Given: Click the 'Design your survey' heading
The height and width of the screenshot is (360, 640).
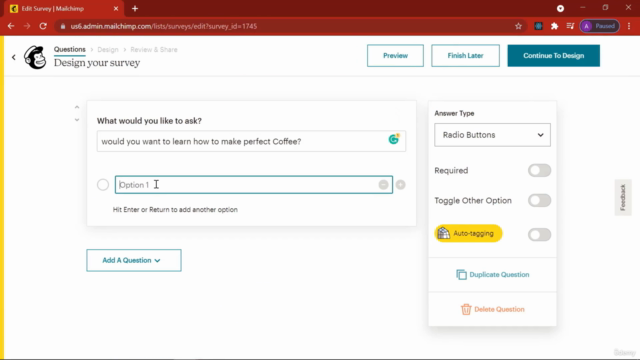Looking at the screenshot, I should pyautogui.click(x=97, y=63).
